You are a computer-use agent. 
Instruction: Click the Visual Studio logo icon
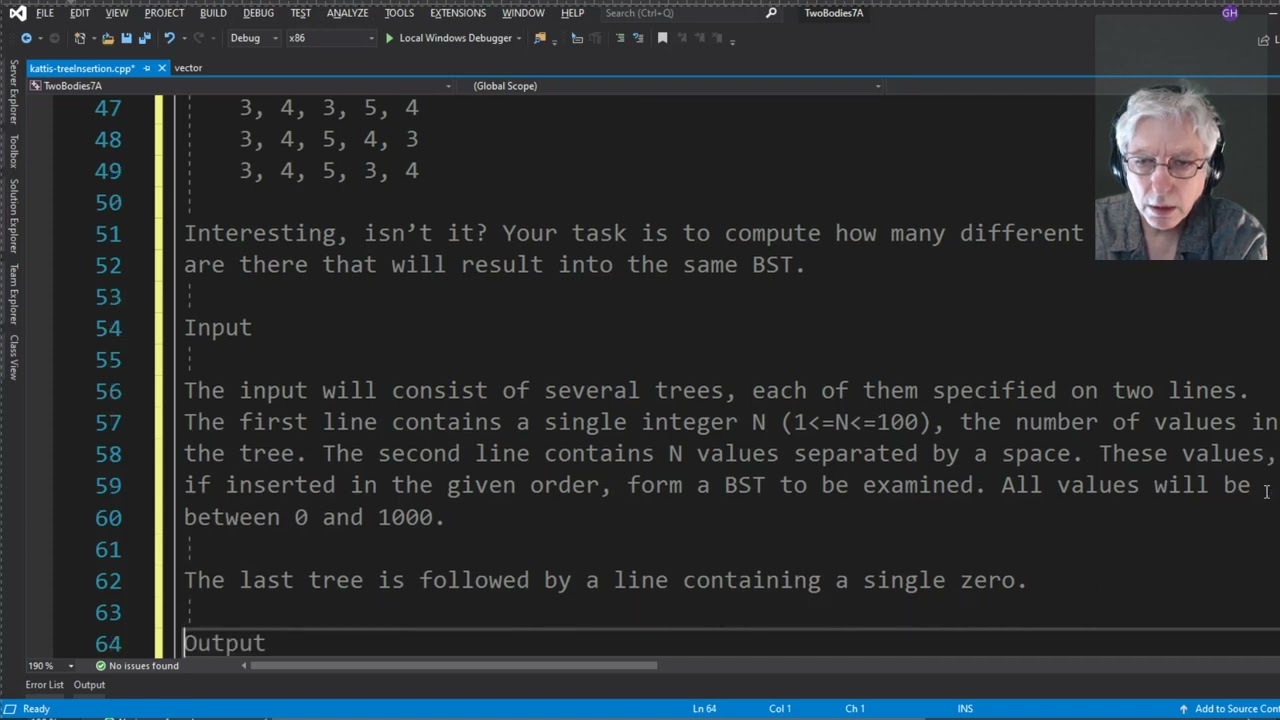17,13
